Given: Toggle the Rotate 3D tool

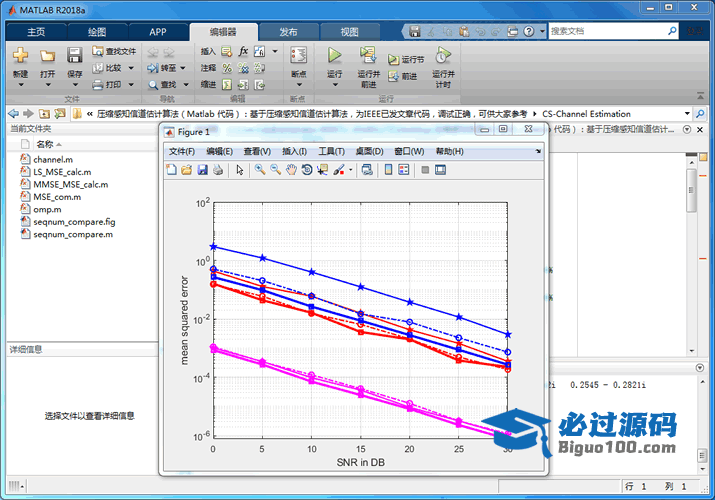Looking at the screenshot, I should [x=307, y=170].
